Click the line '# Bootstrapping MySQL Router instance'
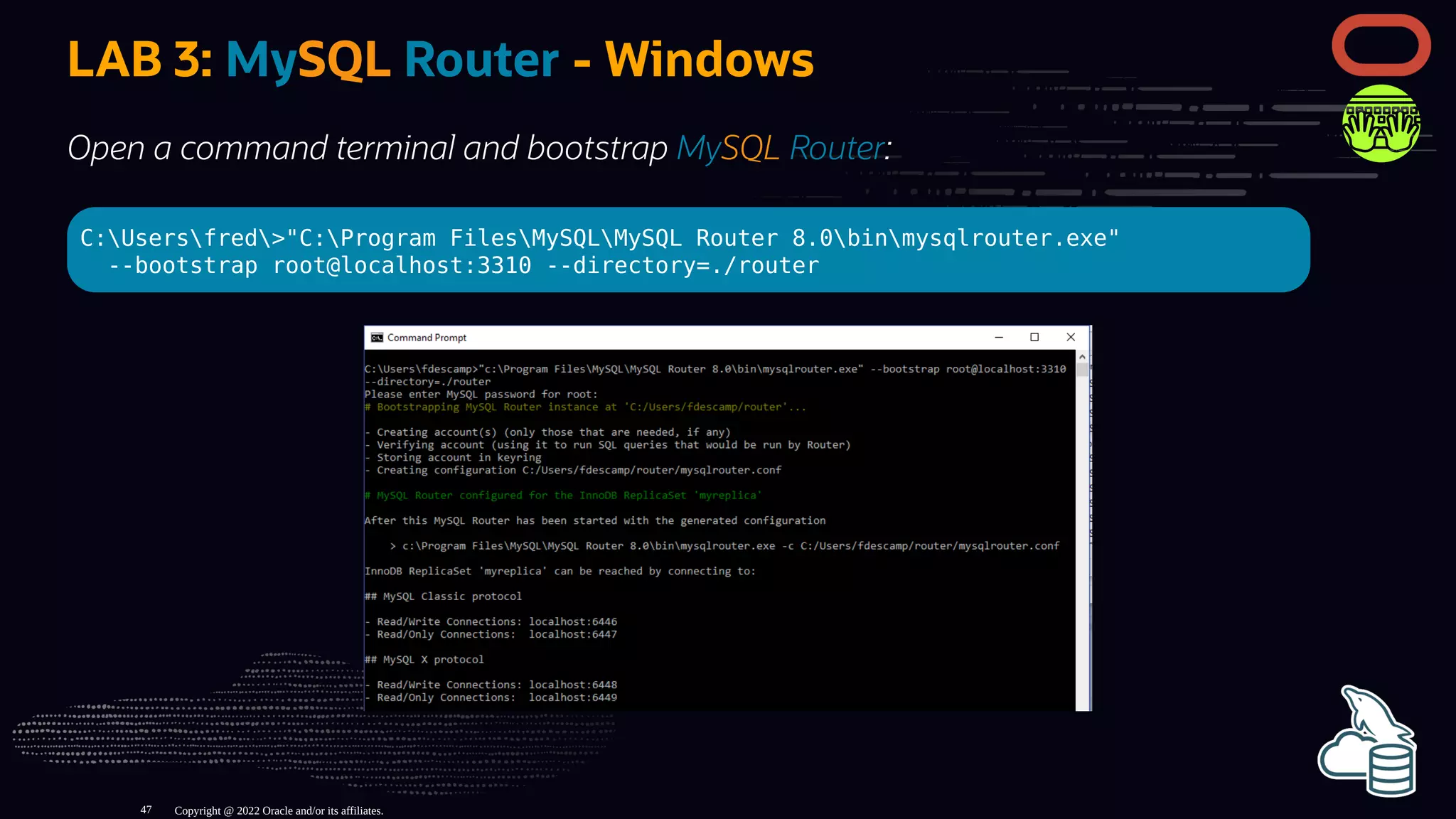 [x=585, y=407]
